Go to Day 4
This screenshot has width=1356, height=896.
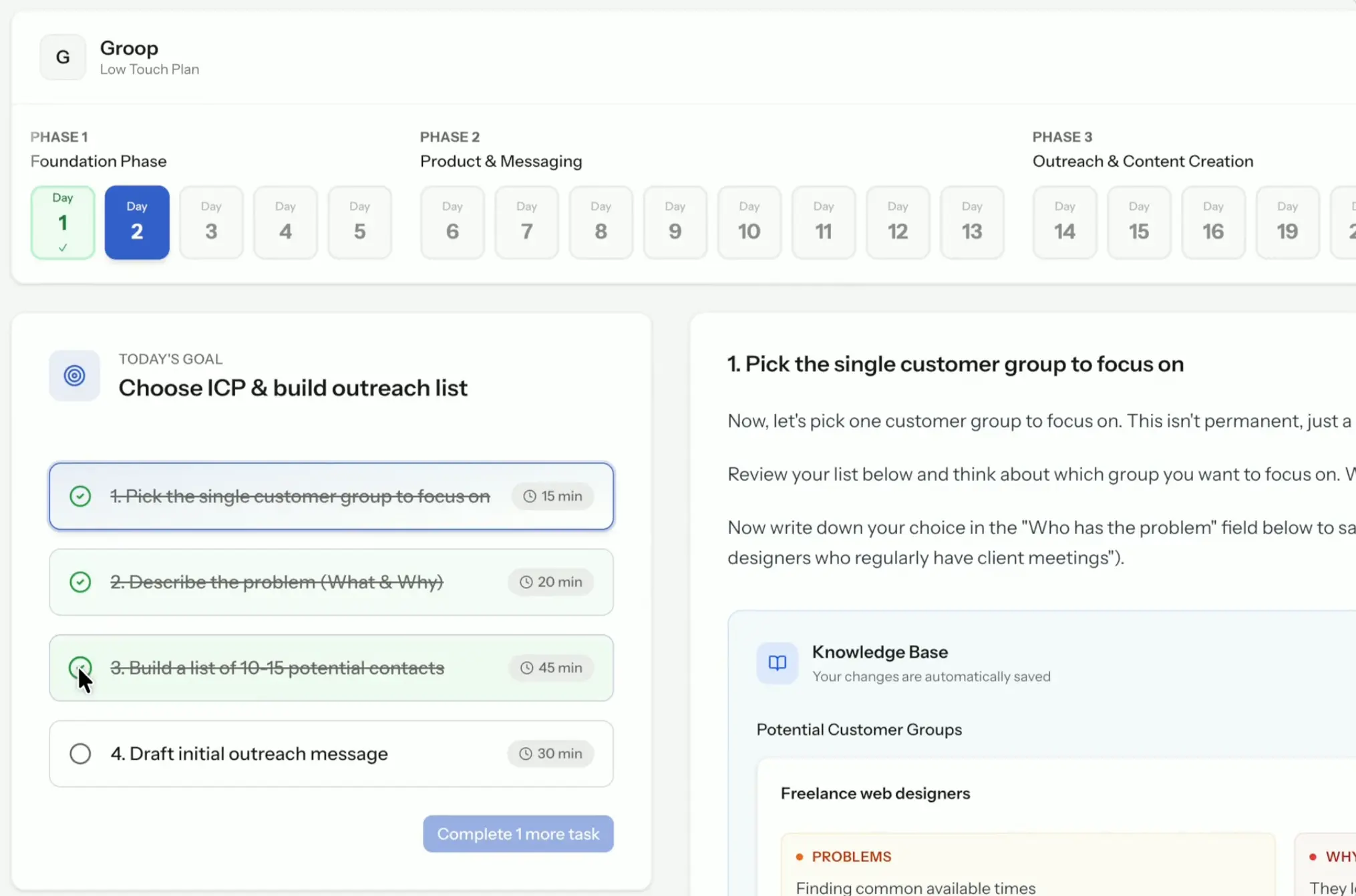(x=285, y=222)
